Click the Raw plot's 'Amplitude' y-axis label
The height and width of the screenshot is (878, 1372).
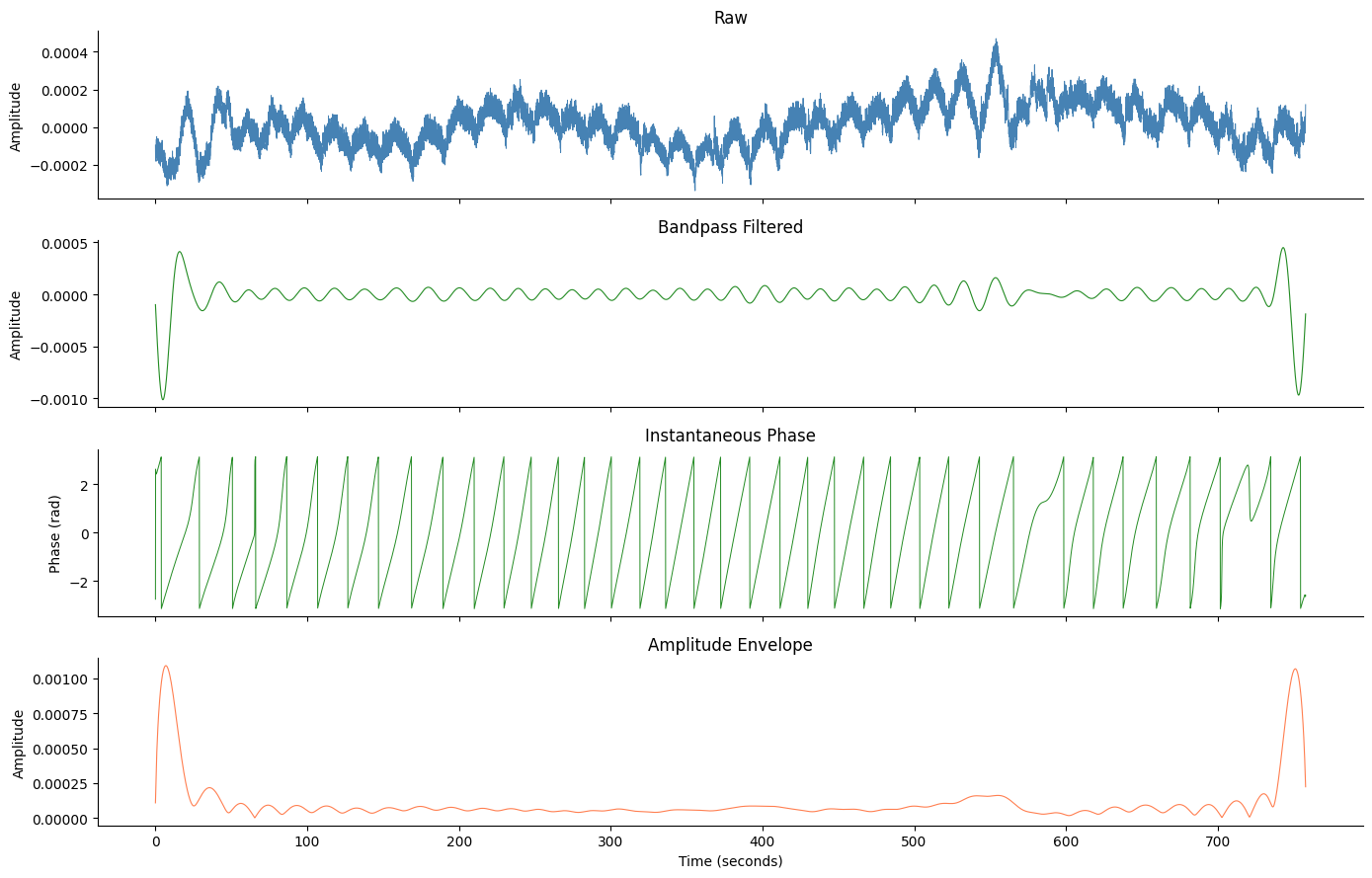click(16, 117)
